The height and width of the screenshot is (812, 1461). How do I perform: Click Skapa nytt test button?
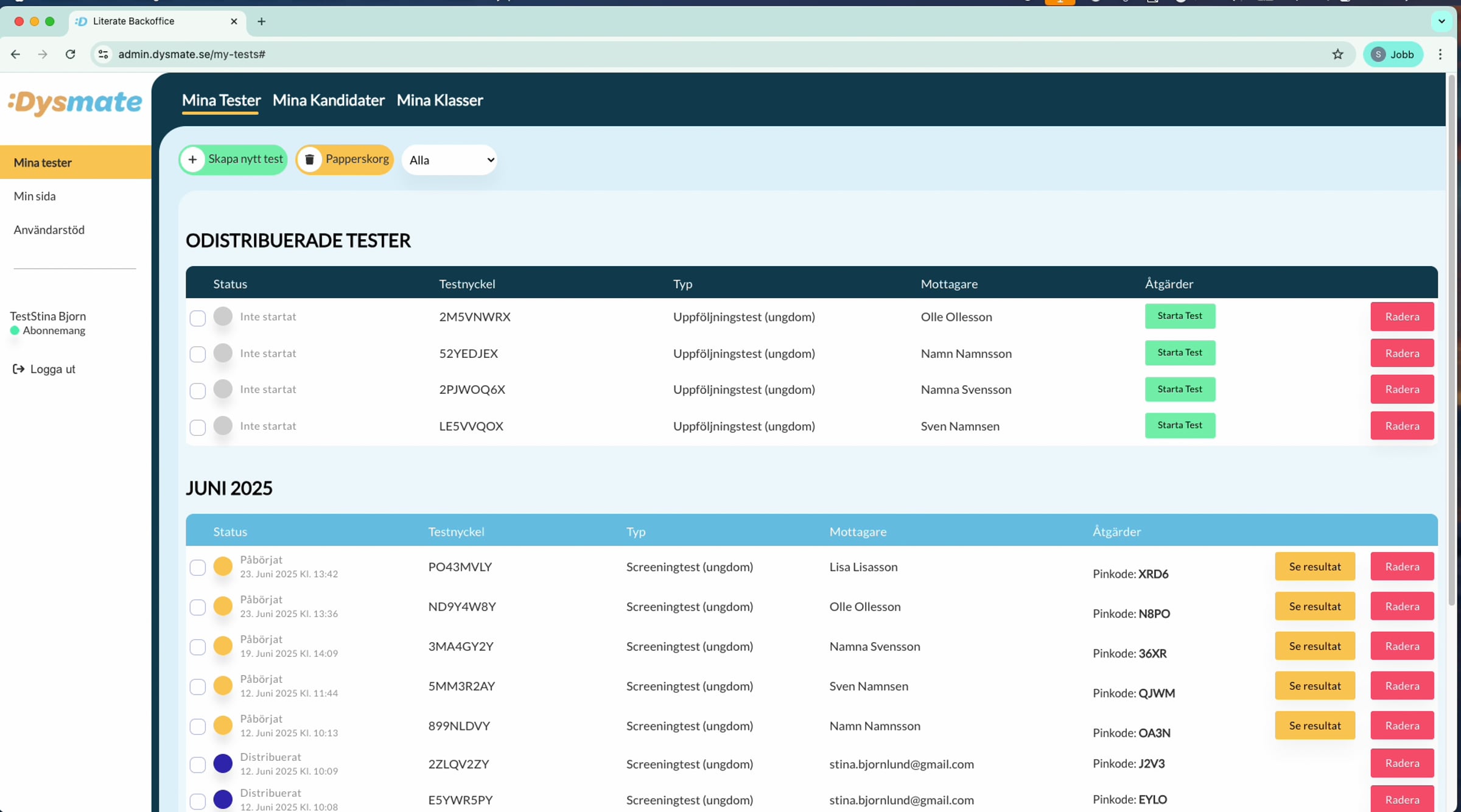point(233,159)
